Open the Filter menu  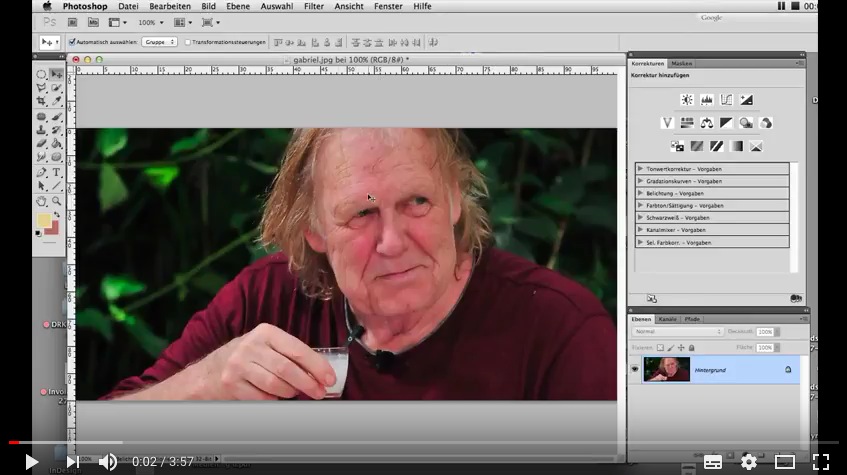click(x=314, y=6)
